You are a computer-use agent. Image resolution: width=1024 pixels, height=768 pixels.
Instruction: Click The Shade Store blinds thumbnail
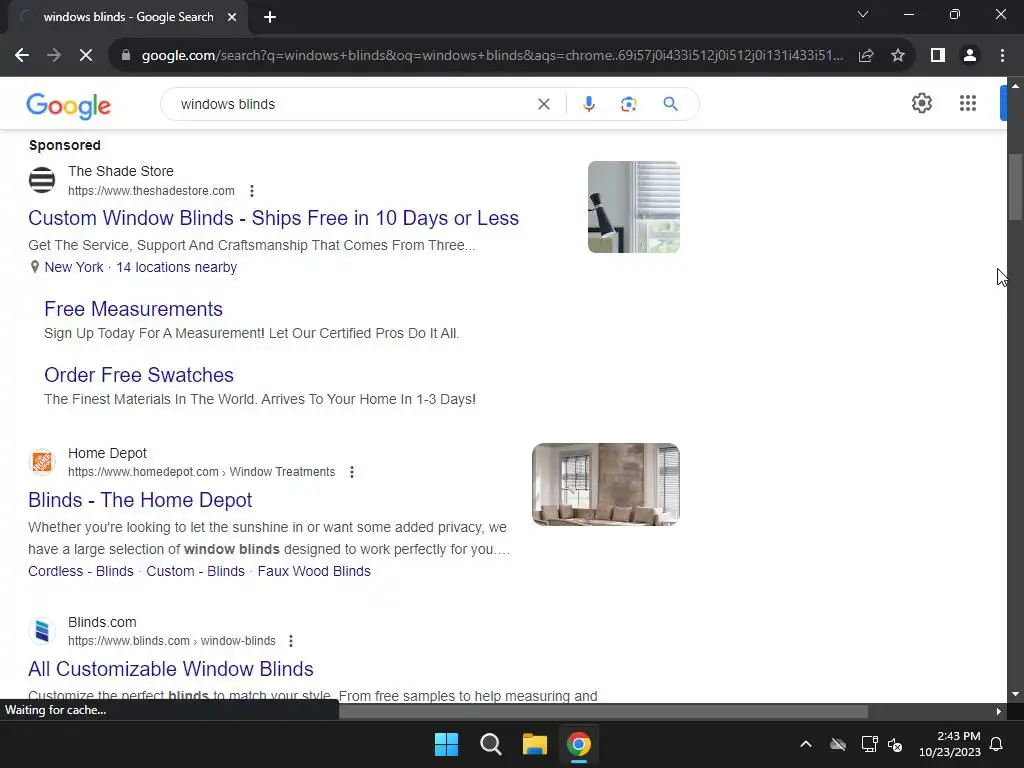(633, 207)
